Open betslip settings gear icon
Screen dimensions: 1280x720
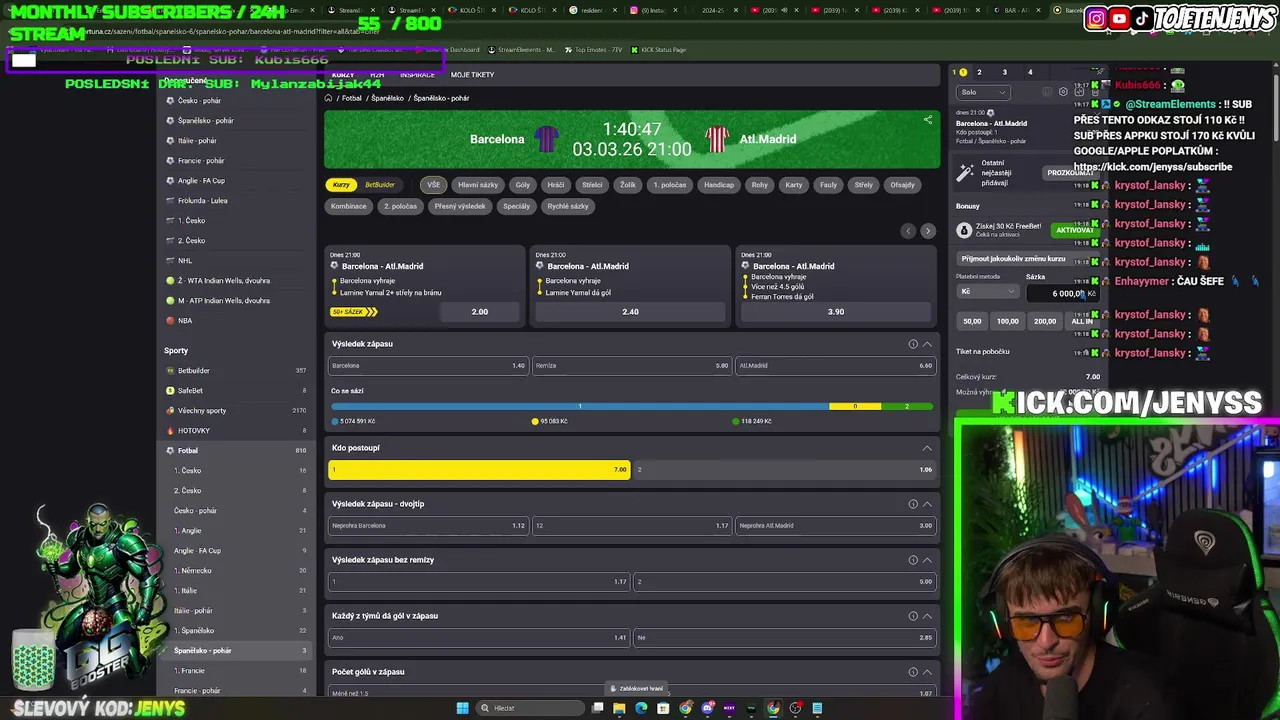coord(1063,92)
